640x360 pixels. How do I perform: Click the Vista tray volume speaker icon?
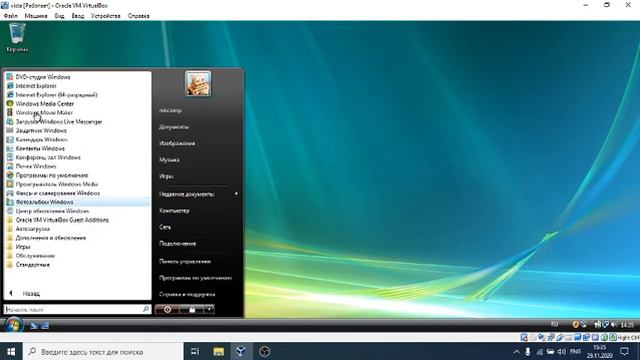click(x=614, y=324)
